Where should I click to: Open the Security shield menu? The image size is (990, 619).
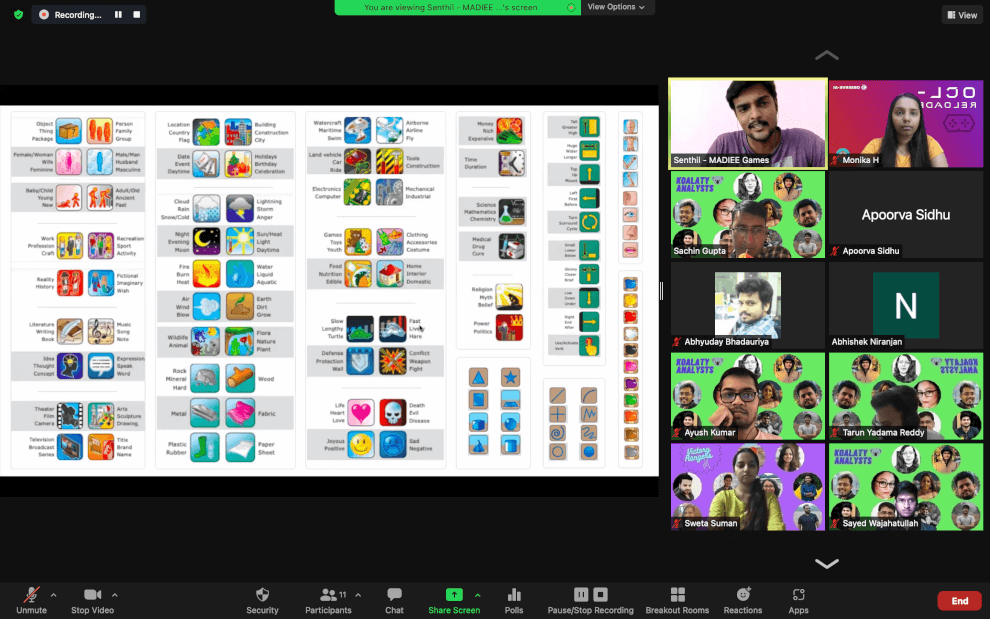[262, 600]
